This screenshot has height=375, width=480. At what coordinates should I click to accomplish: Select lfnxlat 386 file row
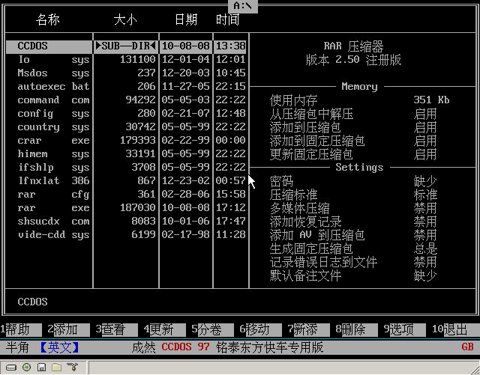coord(126,181)
